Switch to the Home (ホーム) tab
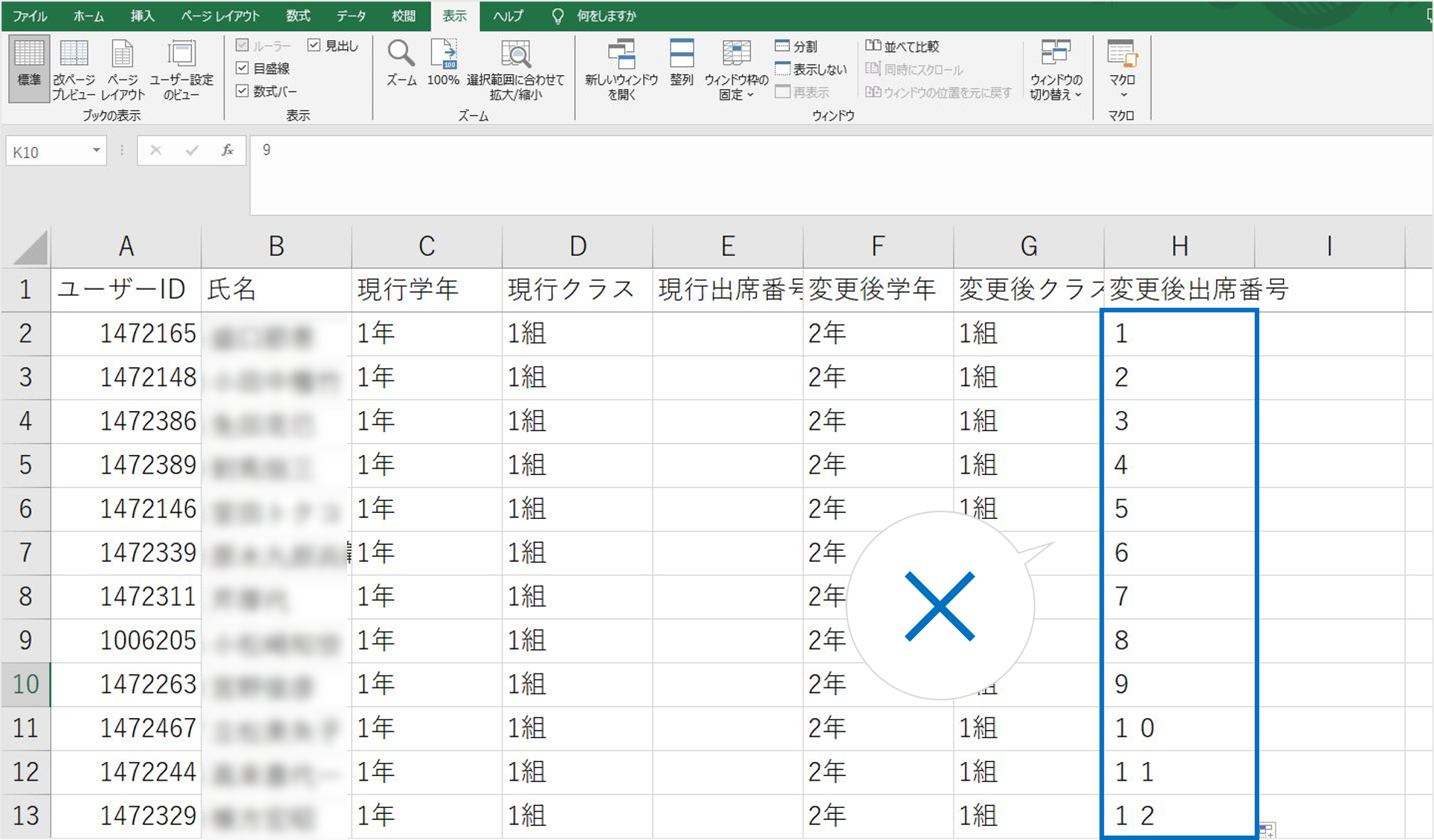This screenshot has height=840, width=1434. (89, 16)
